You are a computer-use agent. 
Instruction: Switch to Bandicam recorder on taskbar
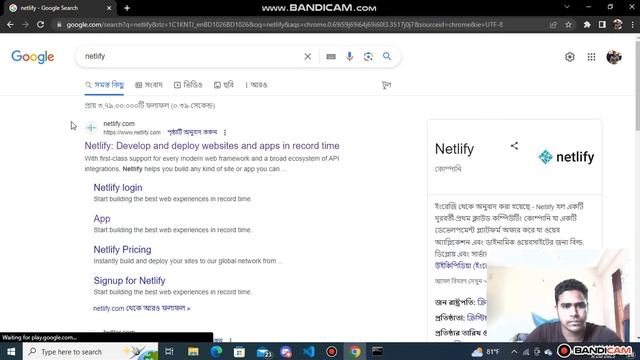click(331, 351)
